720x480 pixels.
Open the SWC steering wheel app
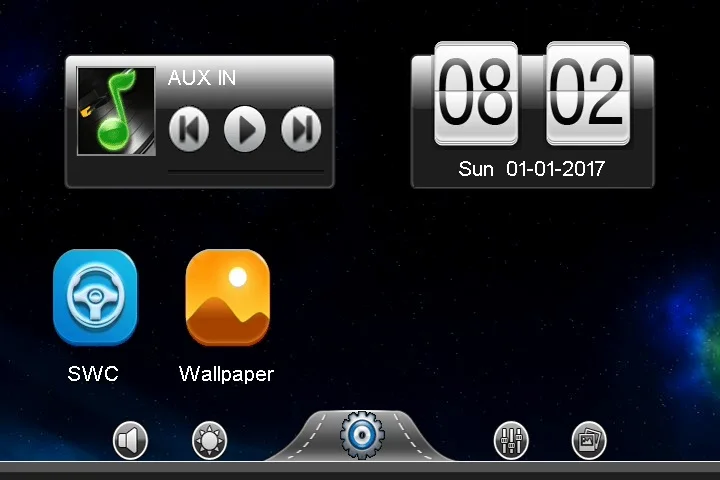point(95,297)
